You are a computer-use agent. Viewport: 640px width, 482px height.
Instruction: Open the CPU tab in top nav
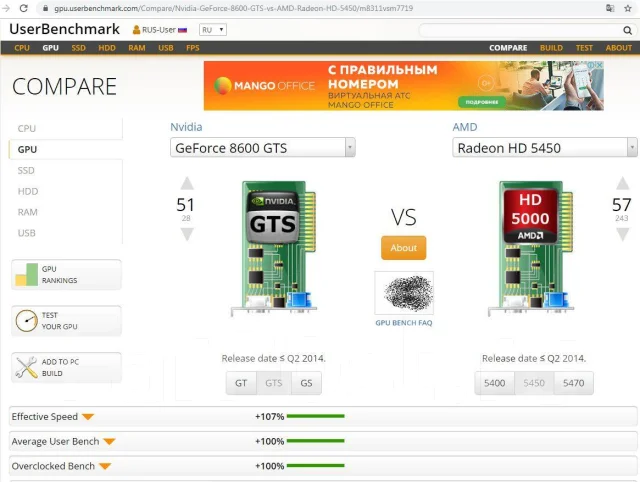point(22,48)
